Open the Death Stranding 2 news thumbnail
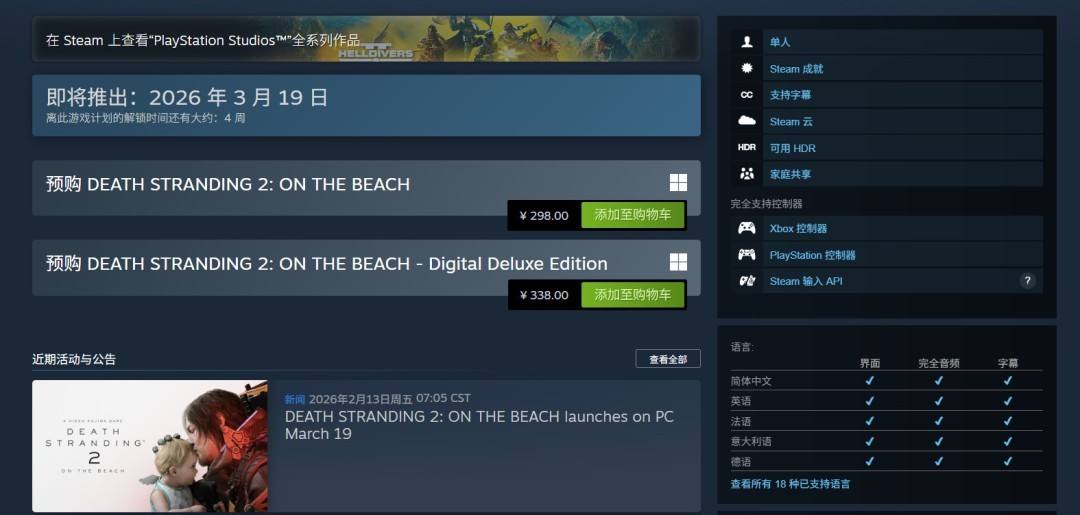The image size is (1080, 515). click(x=150, y=445)
